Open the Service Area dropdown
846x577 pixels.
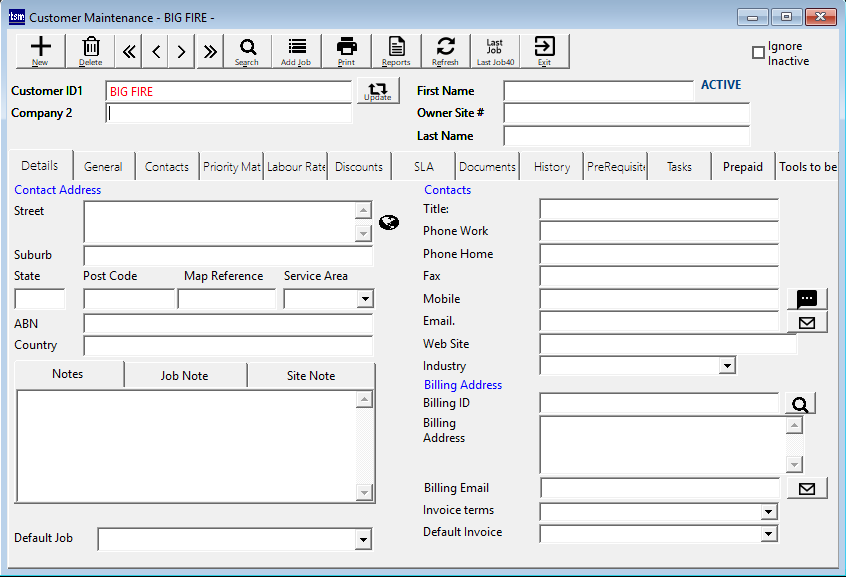pyautogui.click(x=364, y=299)
